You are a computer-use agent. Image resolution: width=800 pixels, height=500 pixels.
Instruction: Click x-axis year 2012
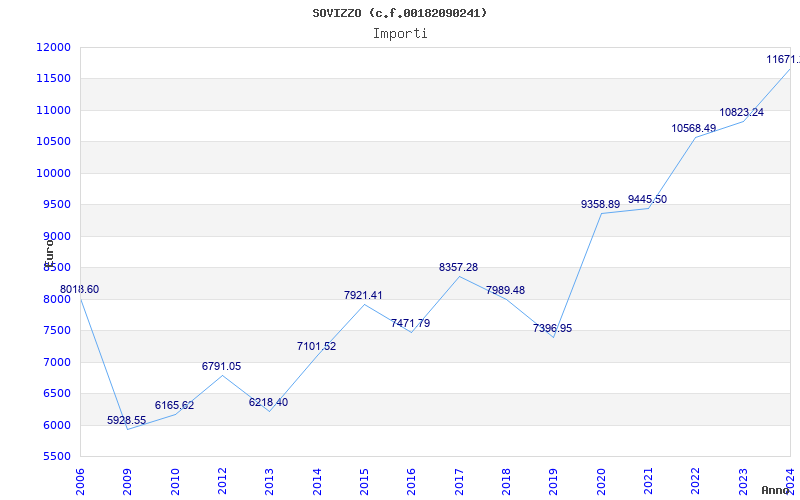tap(222, 482)
